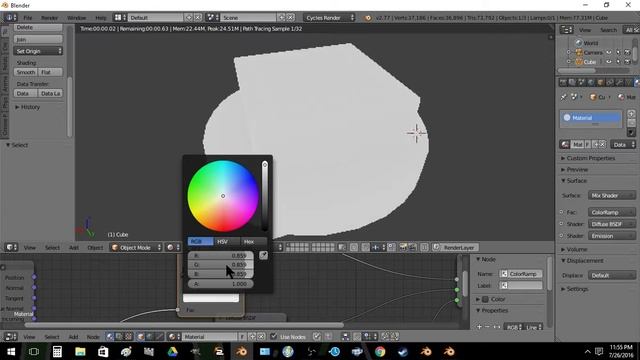This screenshot has width=640, height=360.
Task: Click the Join button
Action: click(38, 39)
